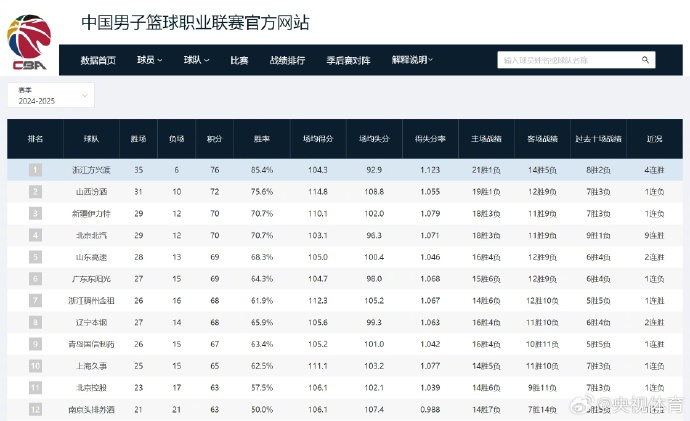This screenshot has height=421, width=690.
Task: Open the 赛季 2024-2025 season selector
Action: 50,95
